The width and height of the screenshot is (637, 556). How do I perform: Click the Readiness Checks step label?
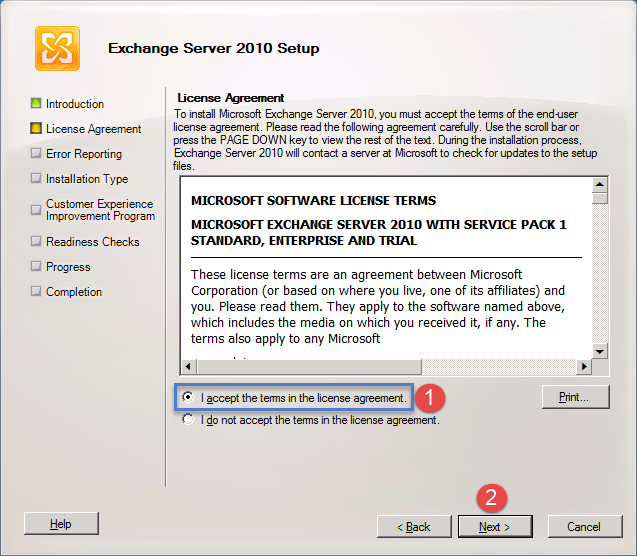[93, 242]
